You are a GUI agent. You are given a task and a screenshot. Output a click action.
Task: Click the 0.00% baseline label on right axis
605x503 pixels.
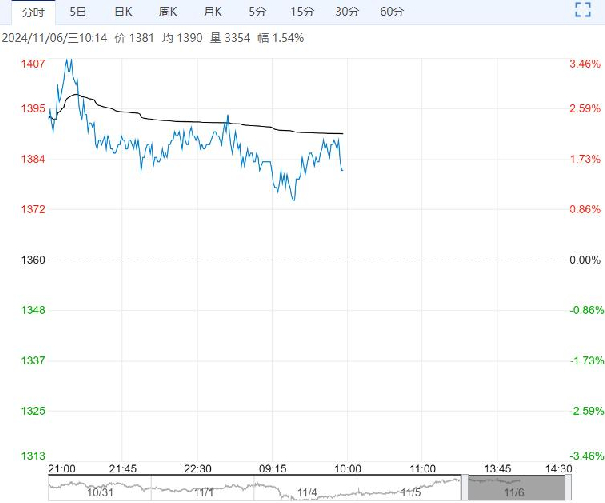coord(583,260)
